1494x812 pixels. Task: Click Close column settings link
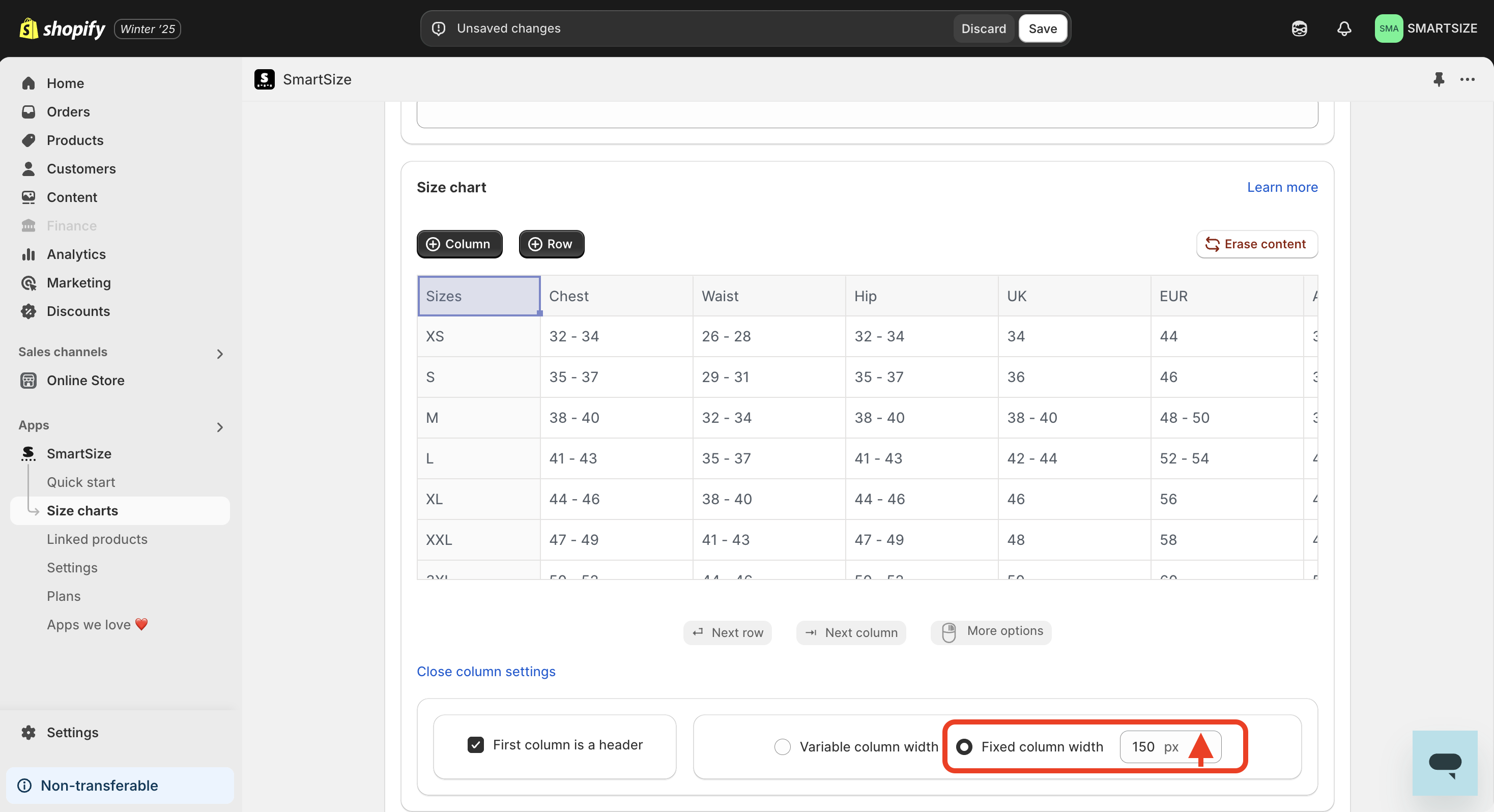coord(486,671)
